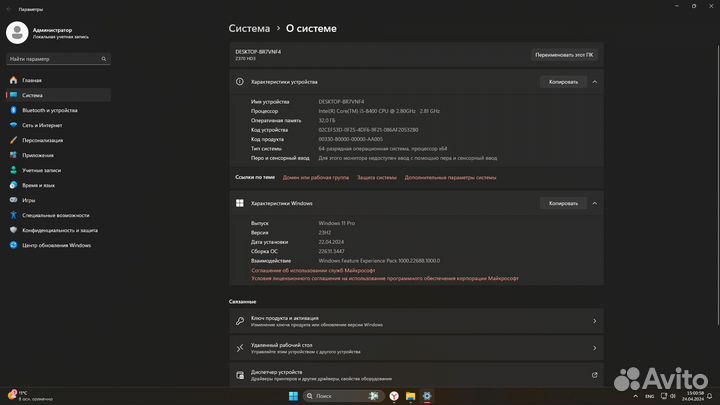
Task: Copy device specs with the Копировать button
Action: [562, 81]
